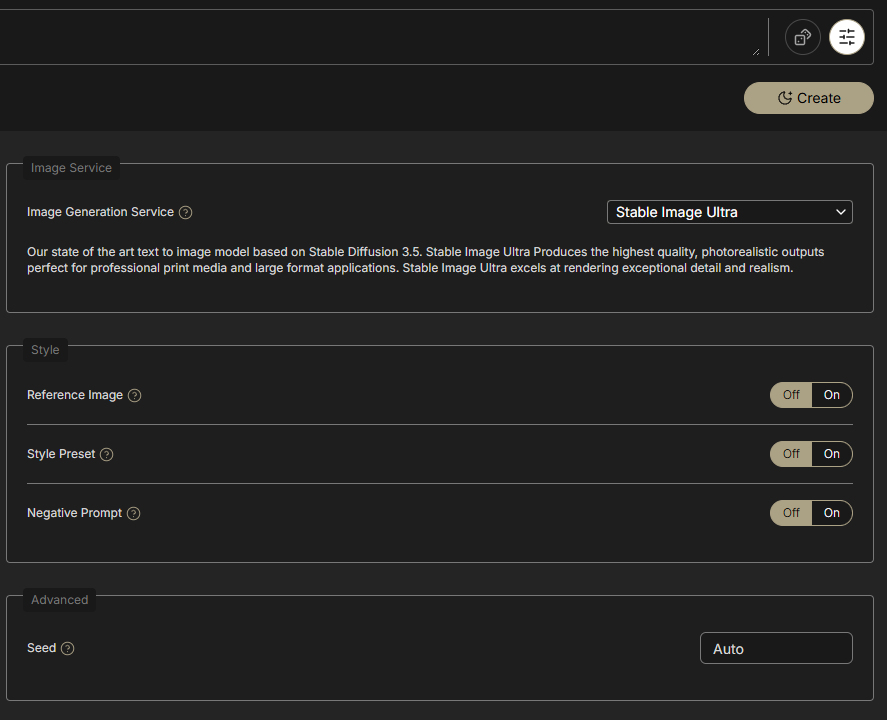Choose Off on Negative Prompt toggle
Image resolution: width=887 pixels, height=720 pixels.
(791, 513)
